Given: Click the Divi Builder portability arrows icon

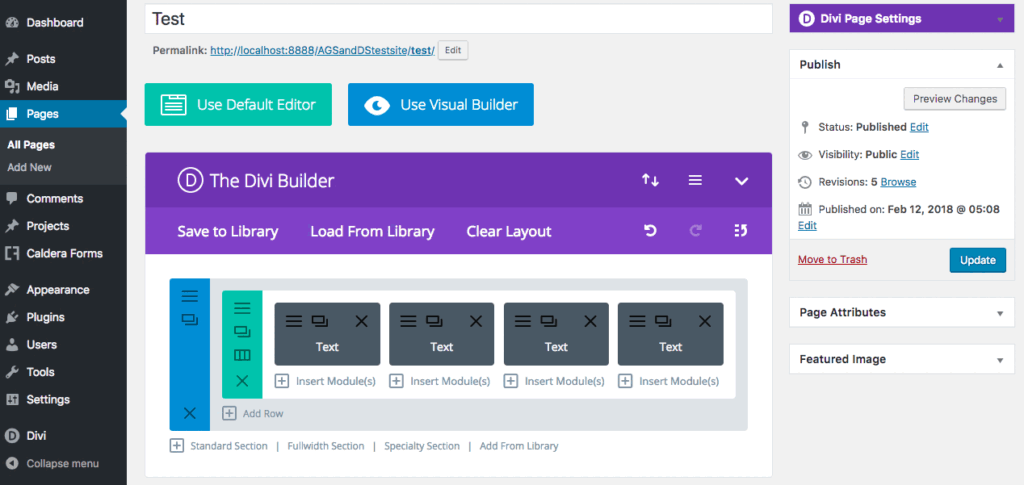Looking at the screenshot, I should coord(650,180).
